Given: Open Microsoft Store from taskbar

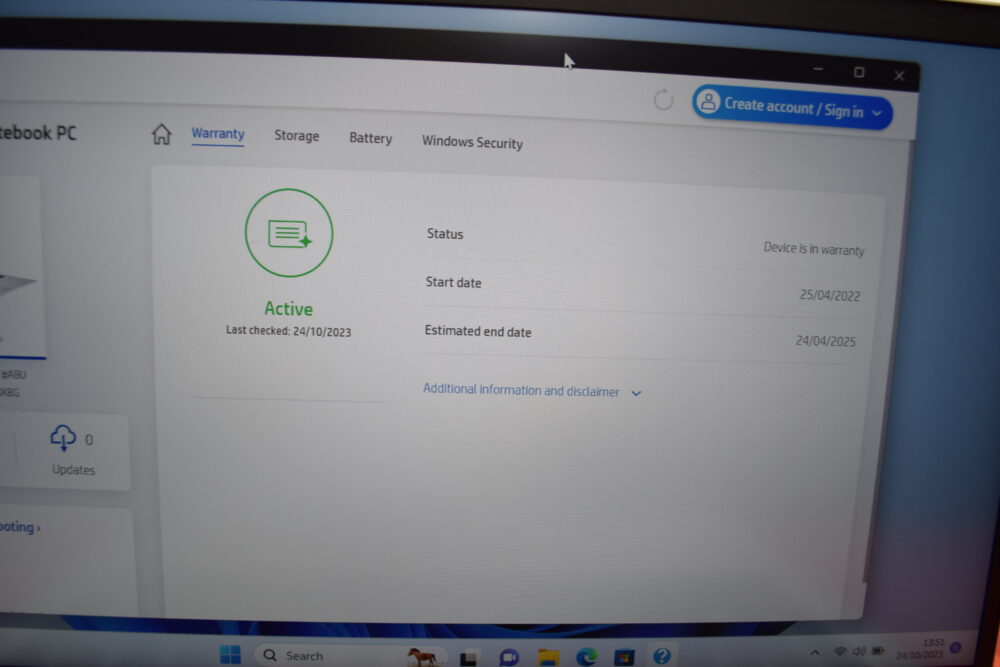Looking at the screenshot, I should (x=624, y=656).
